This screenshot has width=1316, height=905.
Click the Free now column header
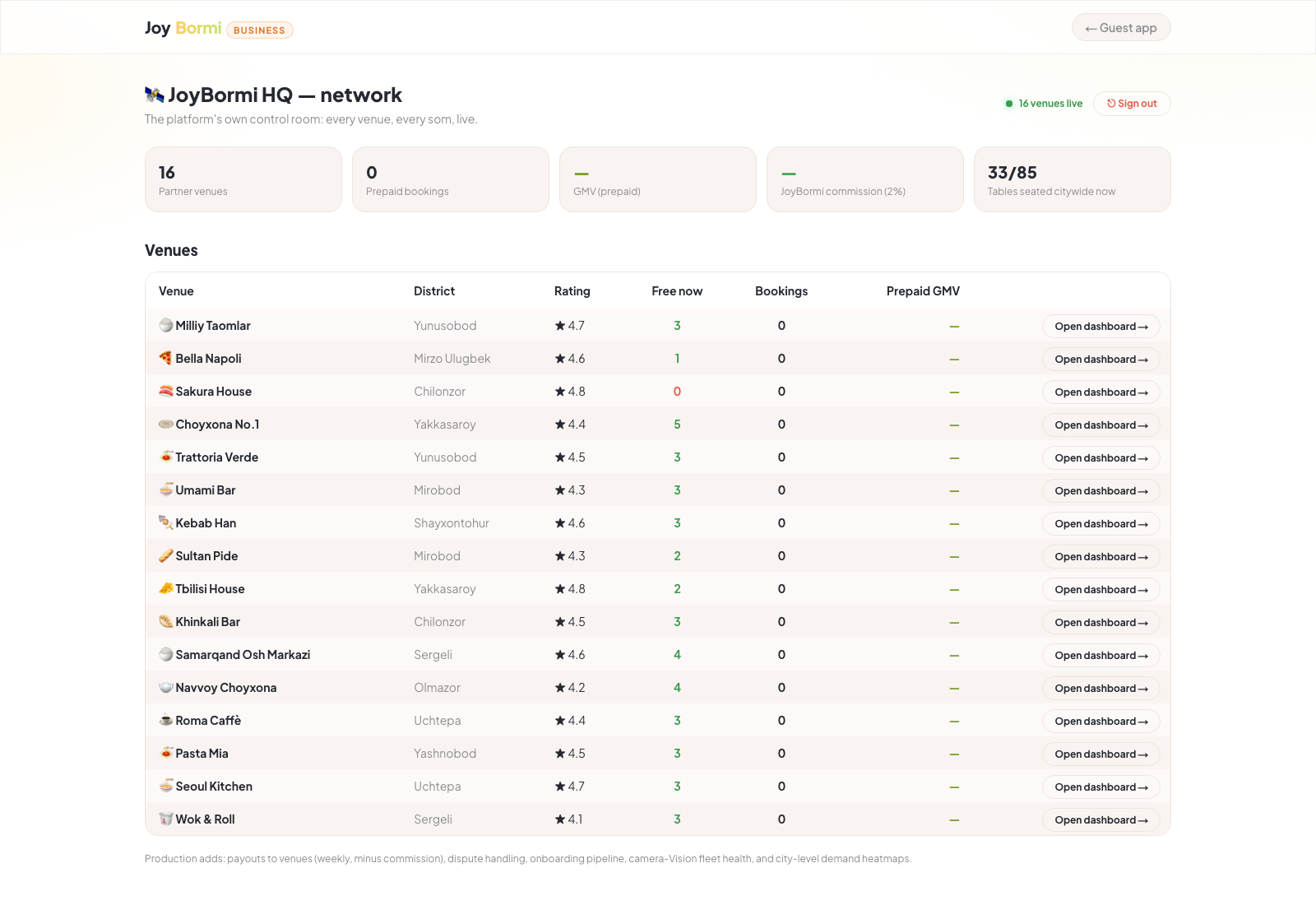point(677,291)
